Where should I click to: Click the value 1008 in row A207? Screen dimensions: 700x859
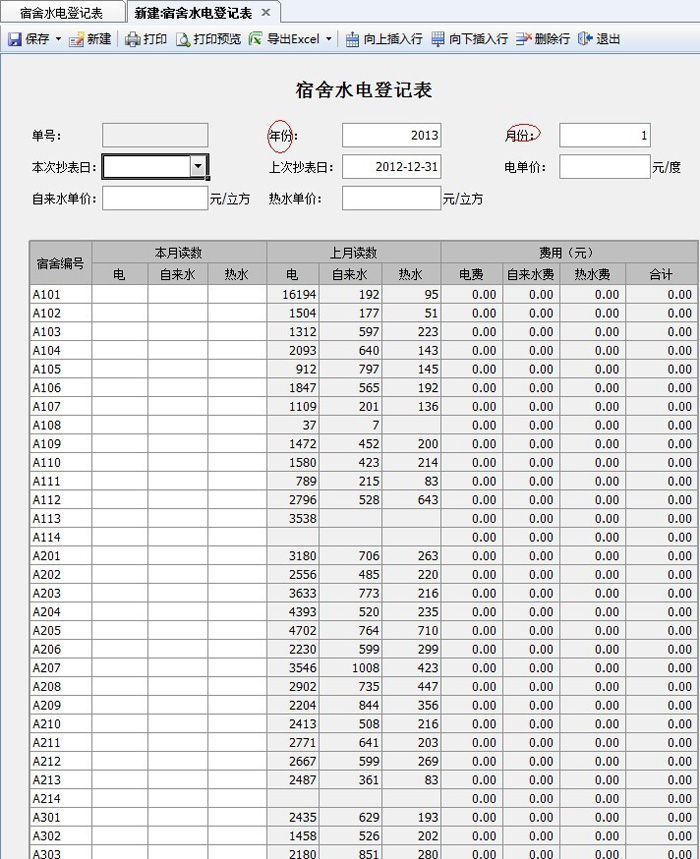click(x=365, y=667)
